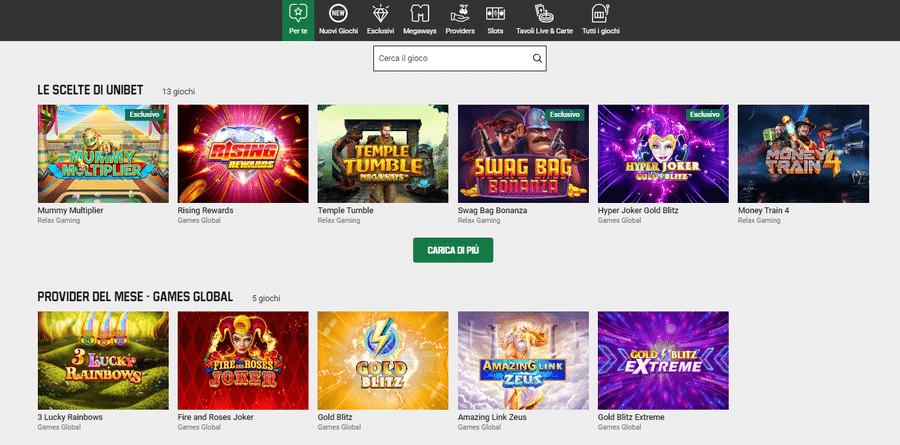Click Relax Gaming under Money Train 4
The height and width of the screenshot is (445, 900).
point(759,220)
